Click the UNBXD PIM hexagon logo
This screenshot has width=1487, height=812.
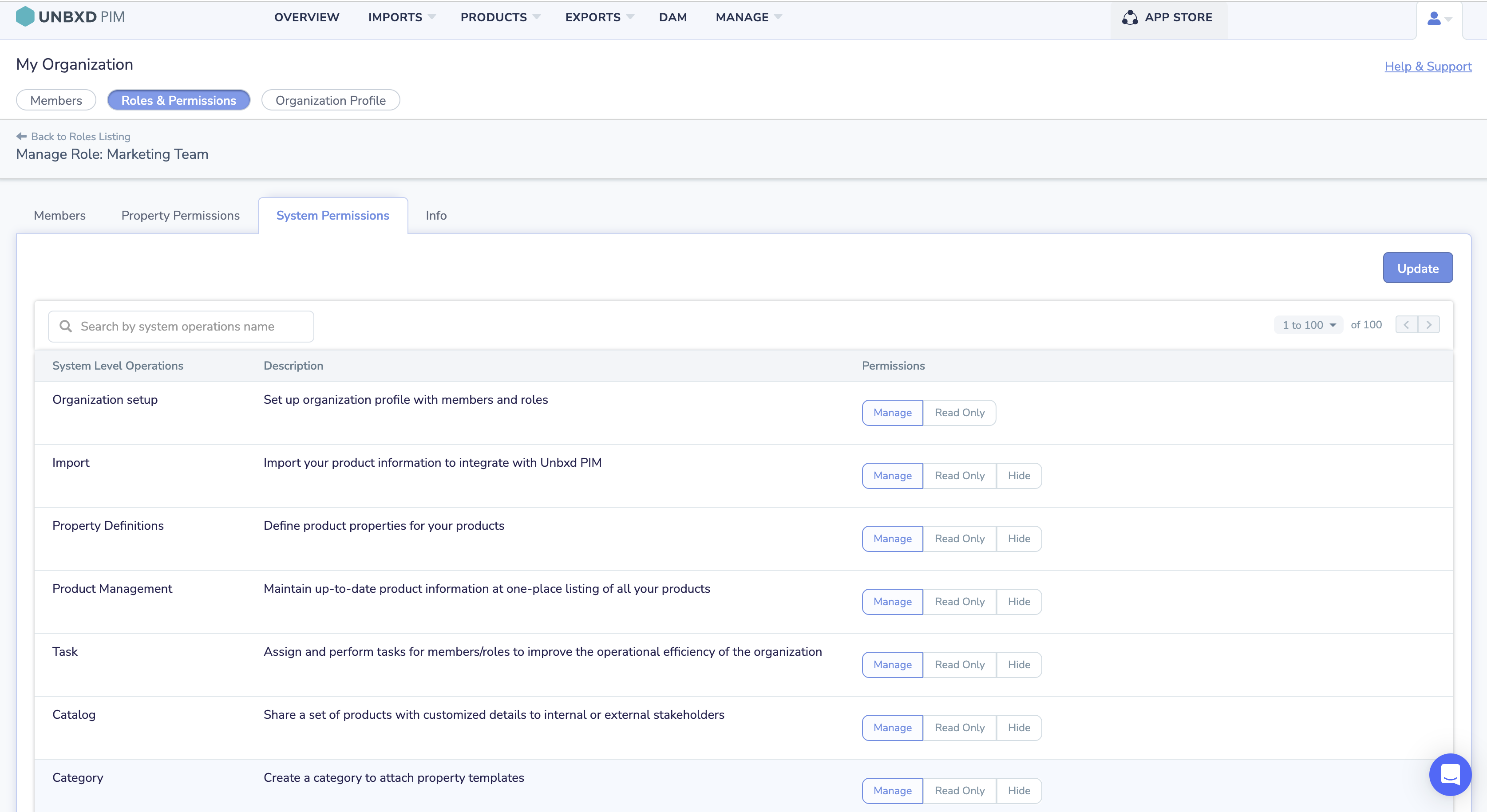click(25, 17)
